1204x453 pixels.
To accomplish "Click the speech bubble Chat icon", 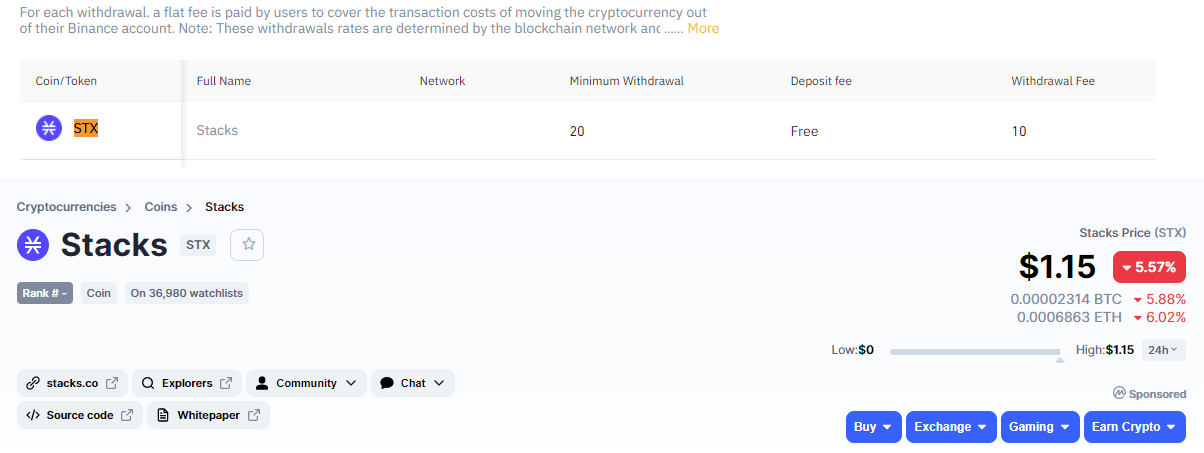I will coord(387,383).
